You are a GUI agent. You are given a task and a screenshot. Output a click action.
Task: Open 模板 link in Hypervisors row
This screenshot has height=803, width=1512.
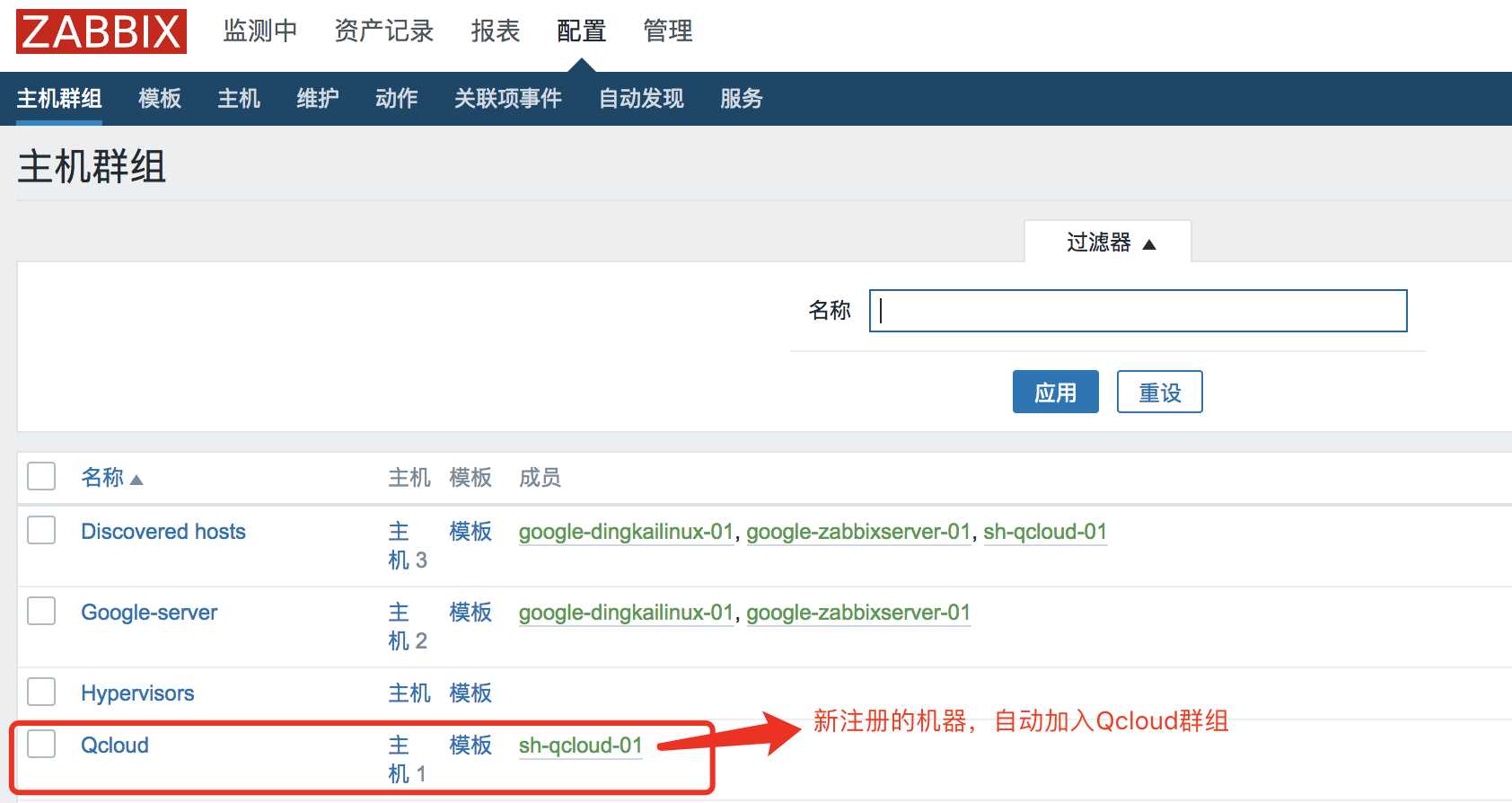point(470,693)
